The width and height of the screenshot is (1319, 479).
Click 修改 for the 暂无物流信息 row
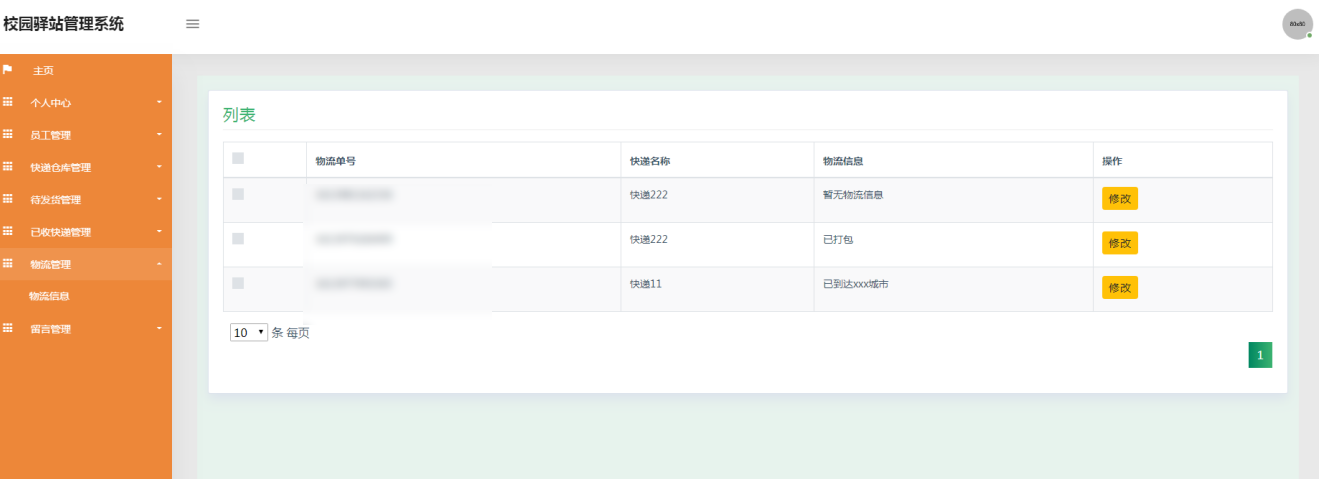coord(1120,198)
